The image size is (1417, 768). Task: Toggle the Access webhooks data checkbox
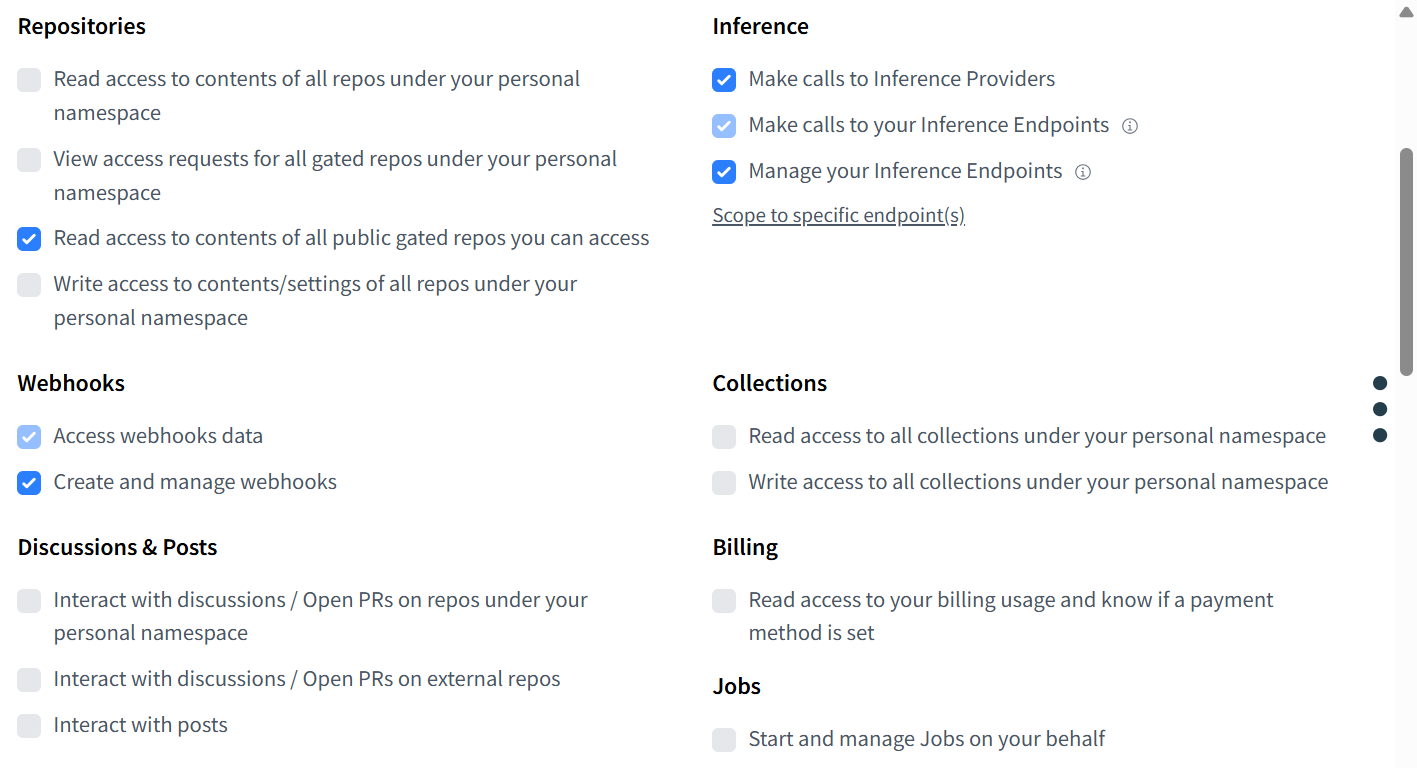pyautogui.click(x=29, y=437)
